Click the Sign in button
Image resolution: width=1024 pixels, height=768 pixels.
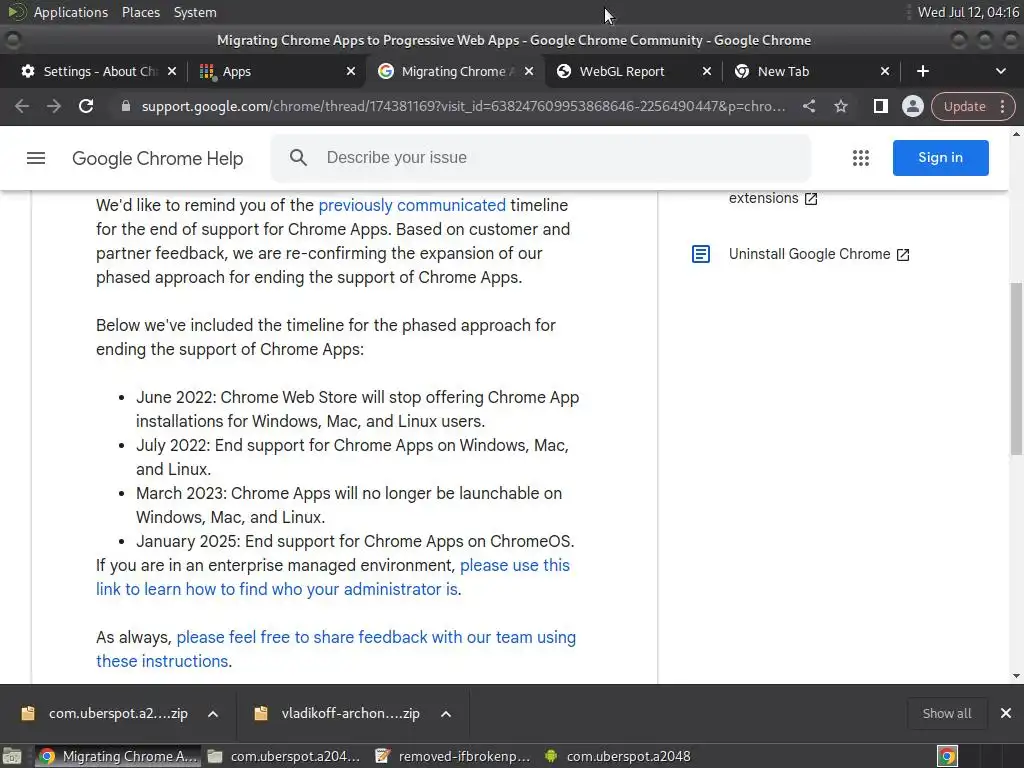[x=940, y=157]
